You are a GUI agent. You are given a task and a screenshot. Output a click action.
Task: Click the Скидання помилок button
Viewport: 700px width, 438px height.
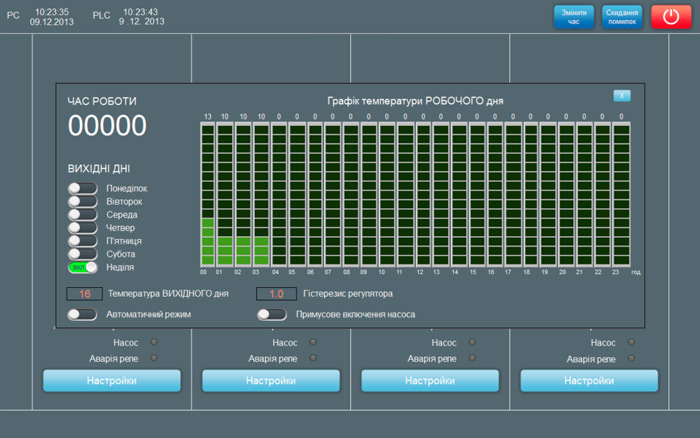(x=622, y=17)
